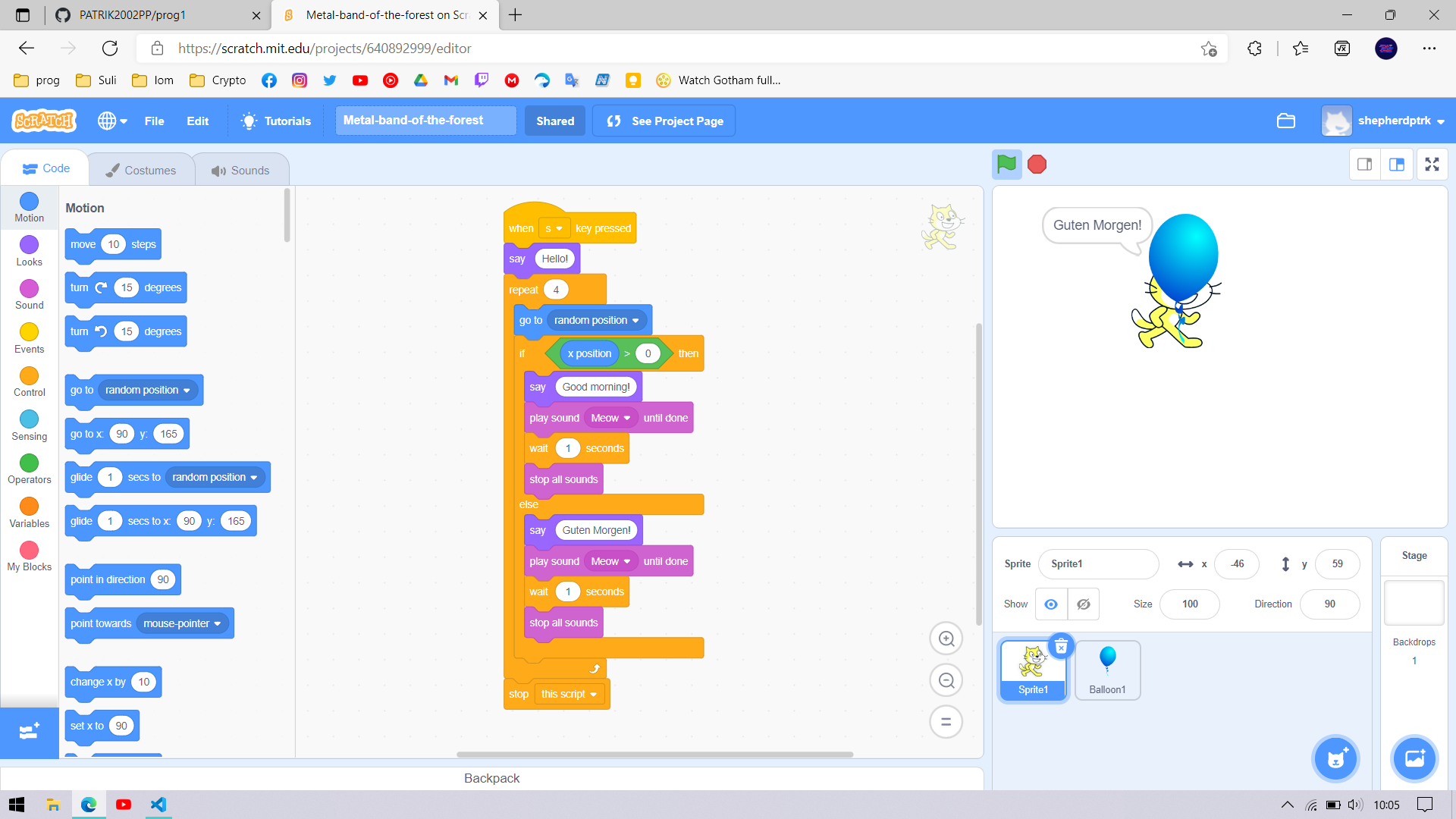The width and height of the screenshot is (1456, 819).
Task: Enter full screen stage mode
Action: (1432, 165)
